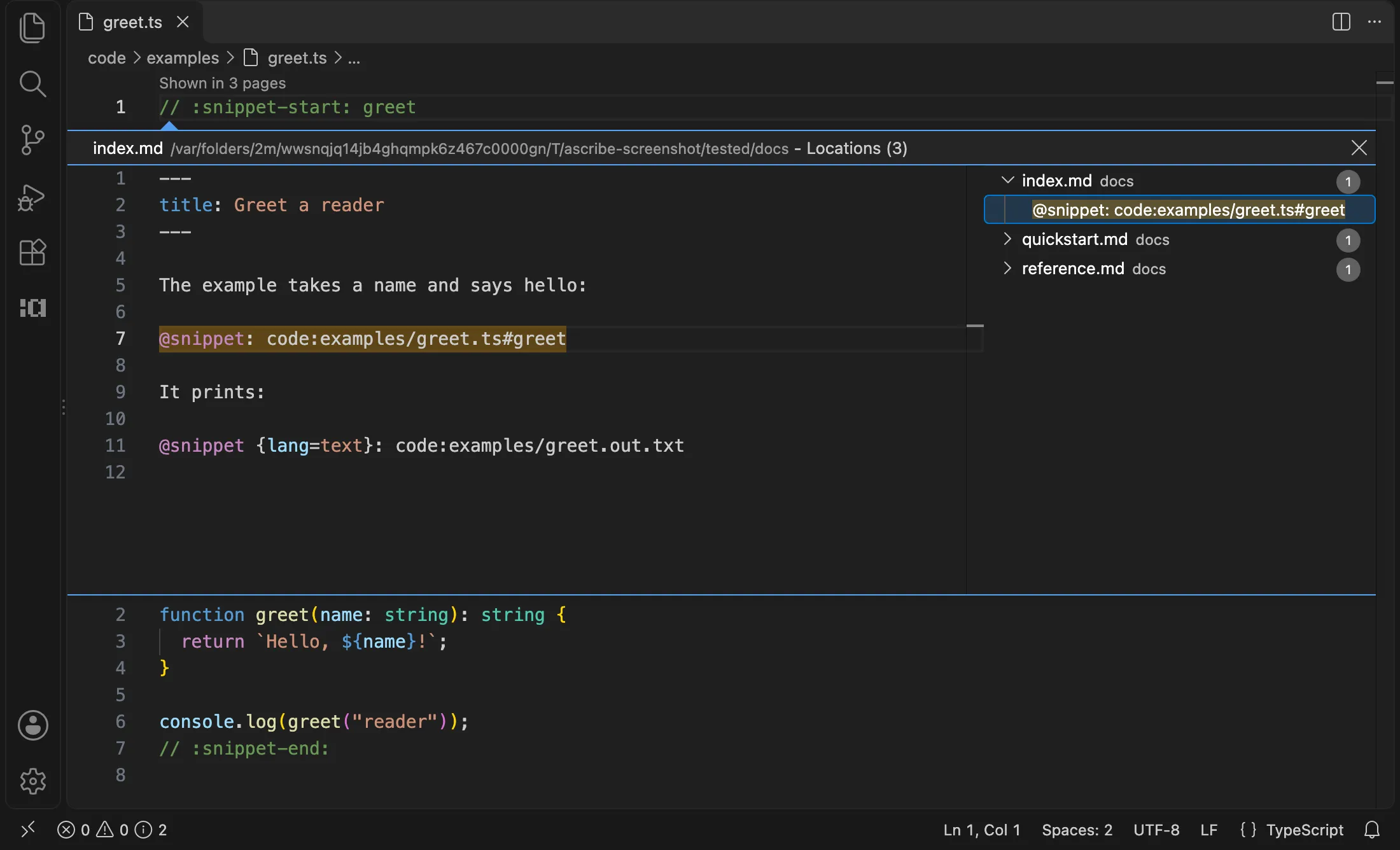Open index.md from peek title
1400x850 pixels.
point(128,148)
